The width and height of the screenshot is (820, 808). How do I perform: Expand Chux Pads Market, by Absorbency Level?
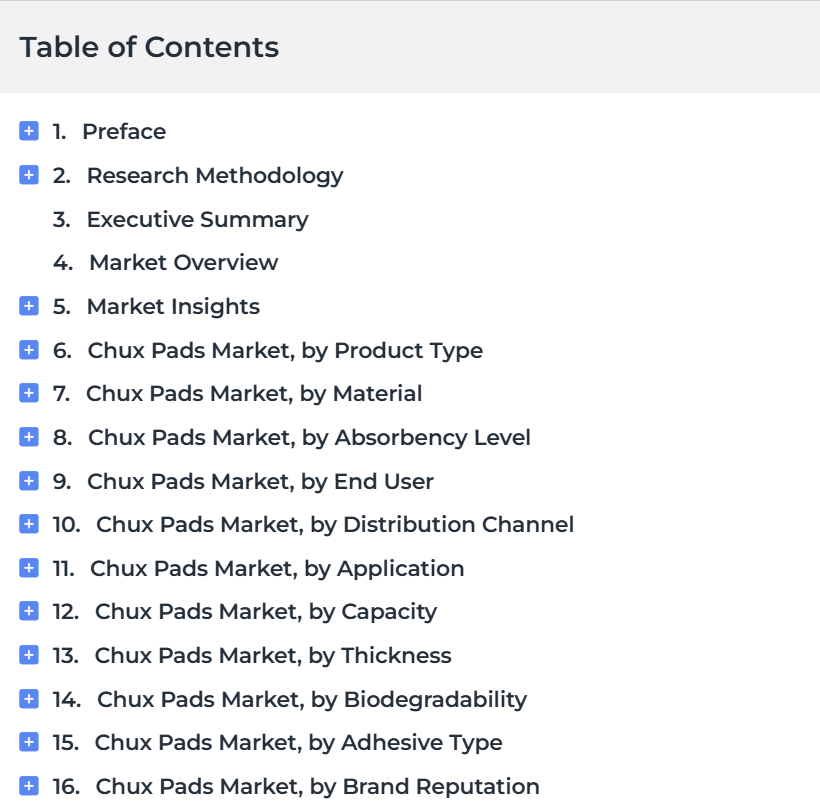pyautogui.click(x=29, y=437)
